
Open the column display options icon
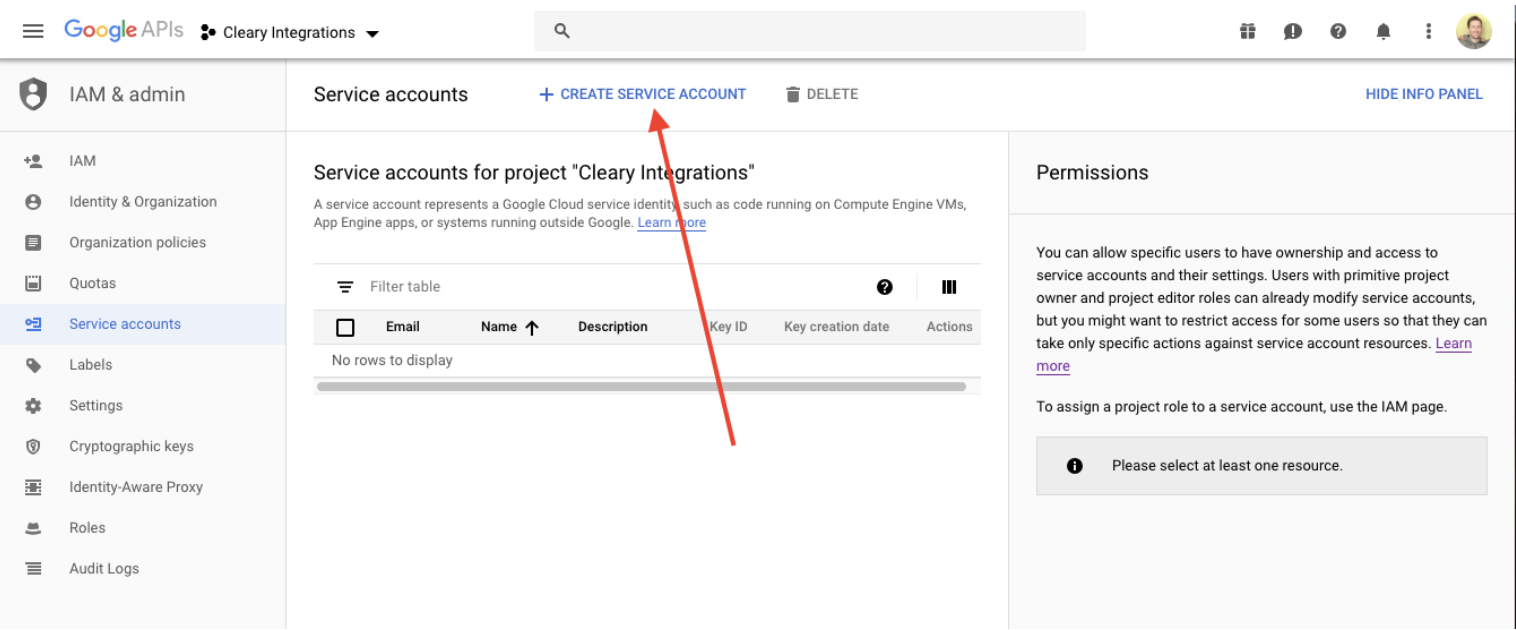[949, 287]
